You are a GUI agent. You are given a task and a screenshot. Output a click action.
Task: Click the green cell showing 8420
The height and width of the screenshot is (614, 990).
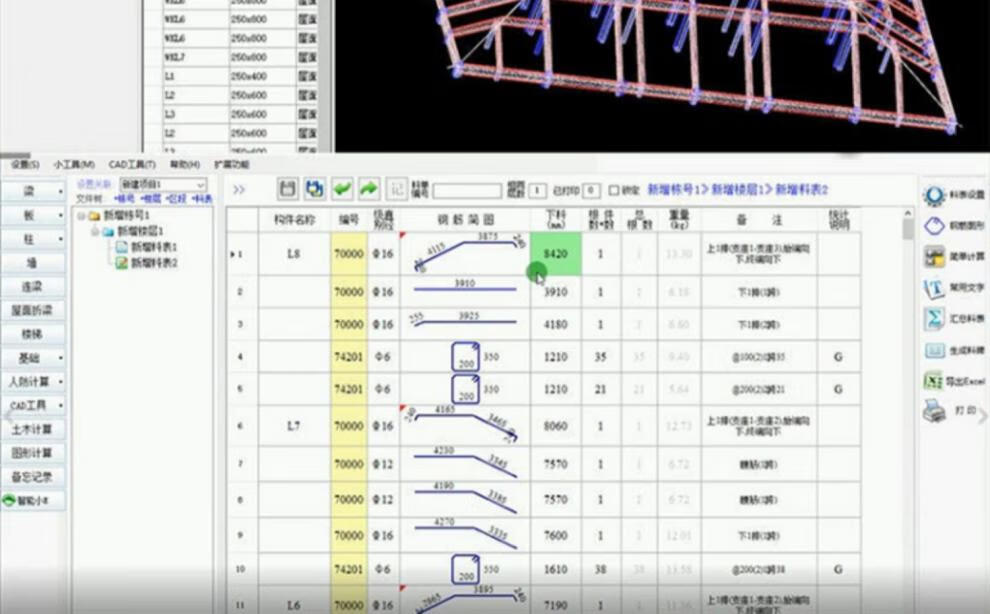tap(556, 254)
